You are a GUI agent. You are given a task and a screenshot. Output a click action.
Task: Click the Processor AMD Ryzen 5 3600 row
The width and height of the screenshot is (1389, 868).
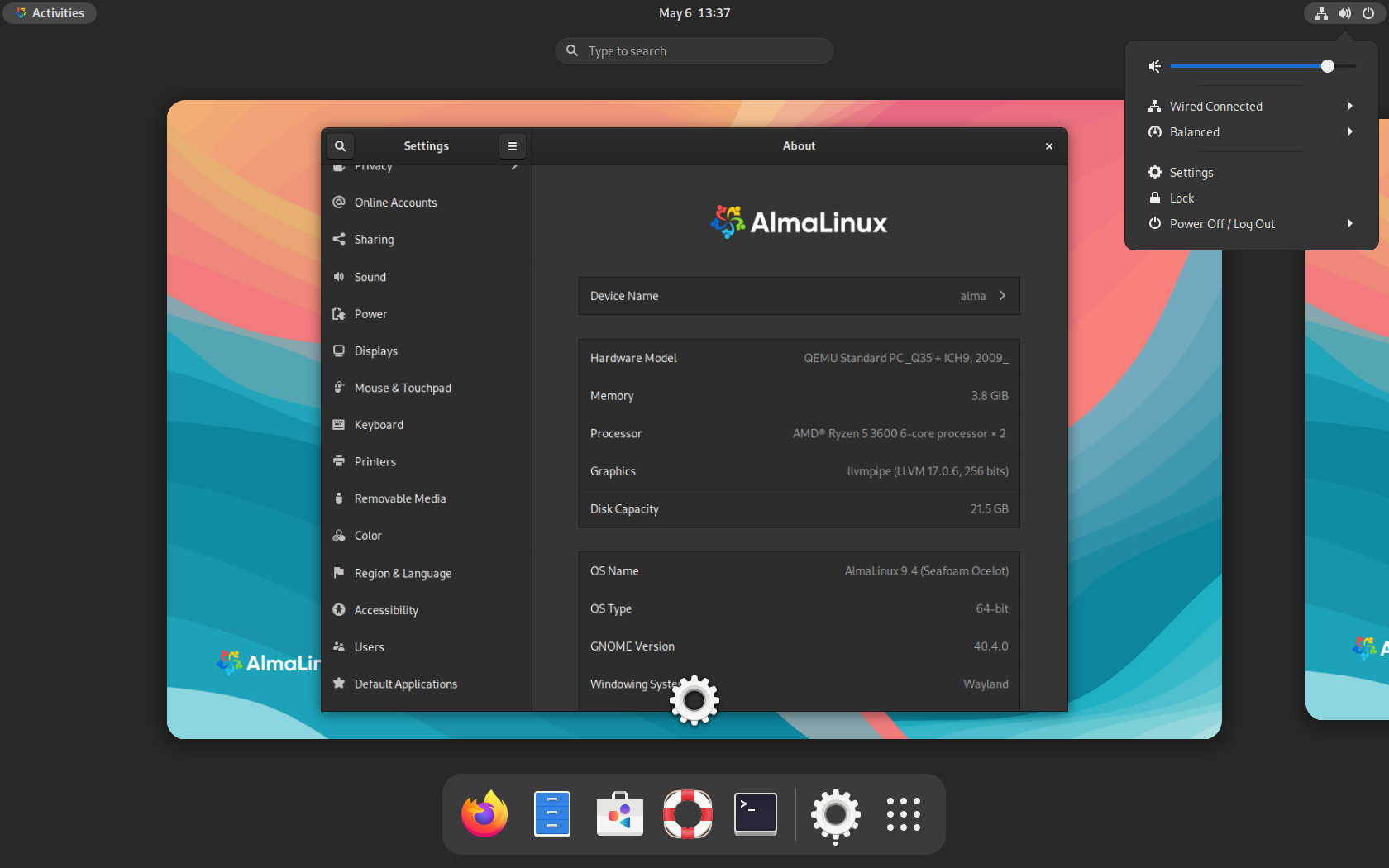pos(800,433)
